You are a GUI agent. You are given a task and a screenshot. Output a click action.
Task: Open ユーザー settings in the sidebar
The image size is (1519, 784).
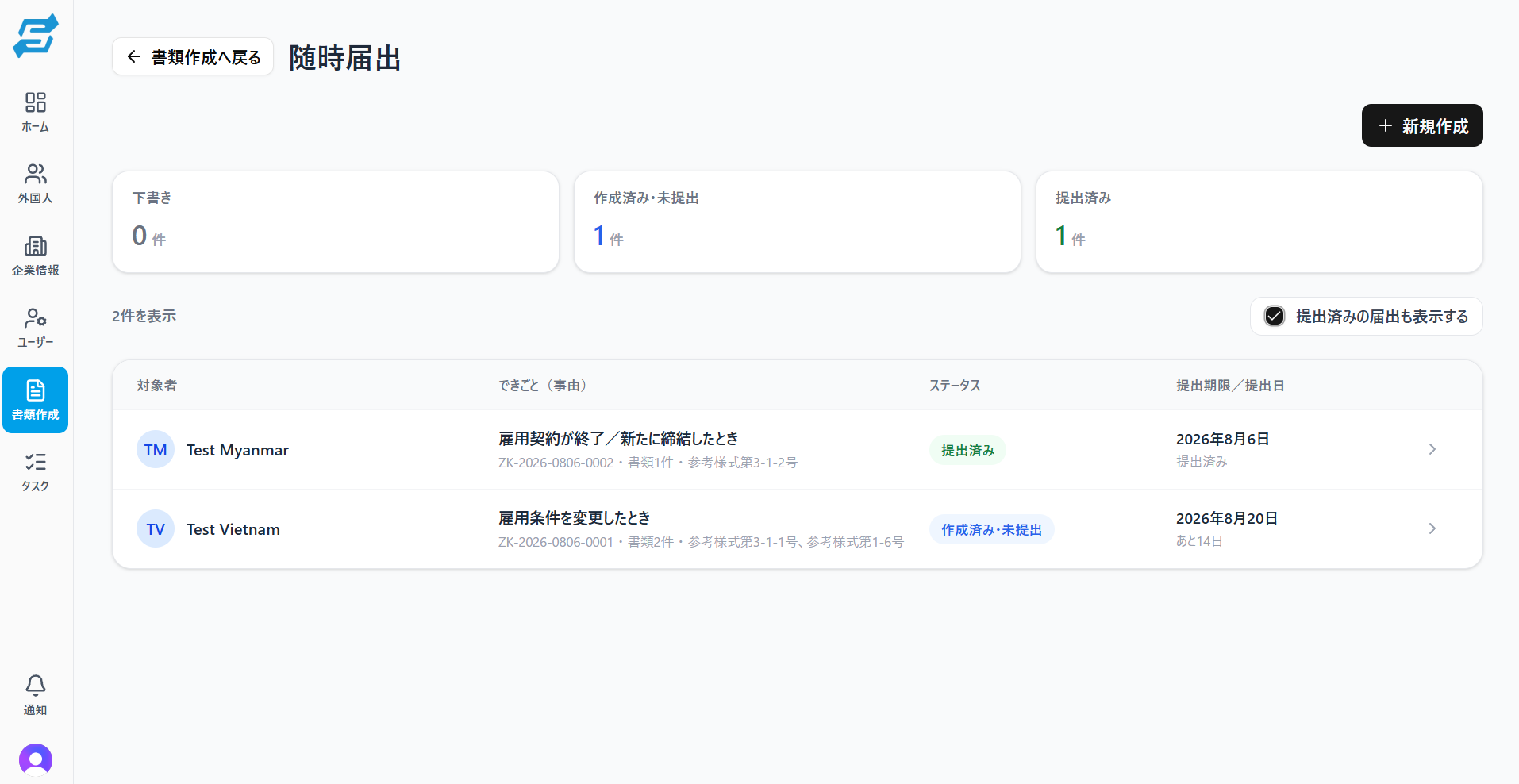pyautogui.click(x=36, y=328)
